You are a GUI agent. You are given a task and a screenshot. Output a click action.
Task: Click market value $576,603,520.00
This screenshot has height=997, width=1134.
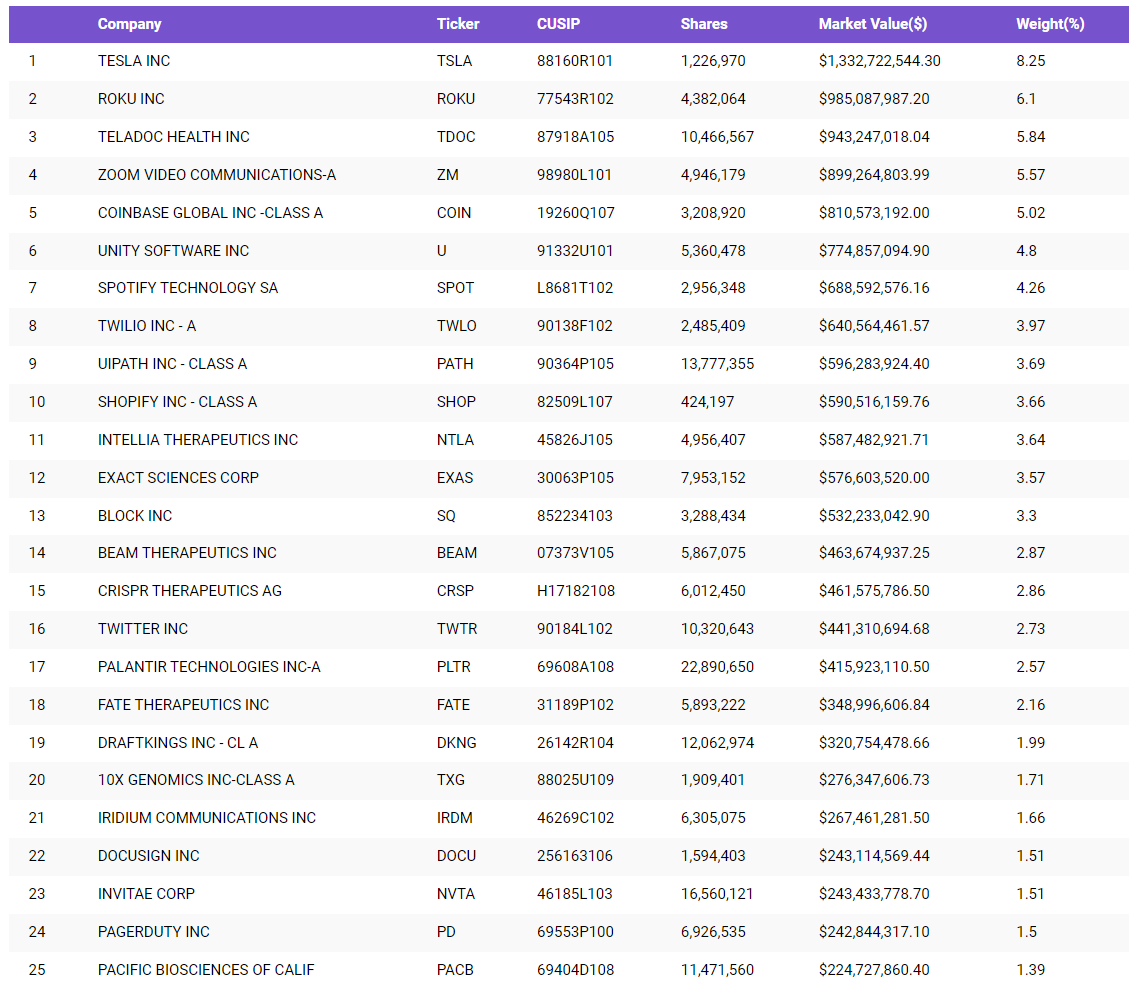pyautogui.click(x=874, y=477)
